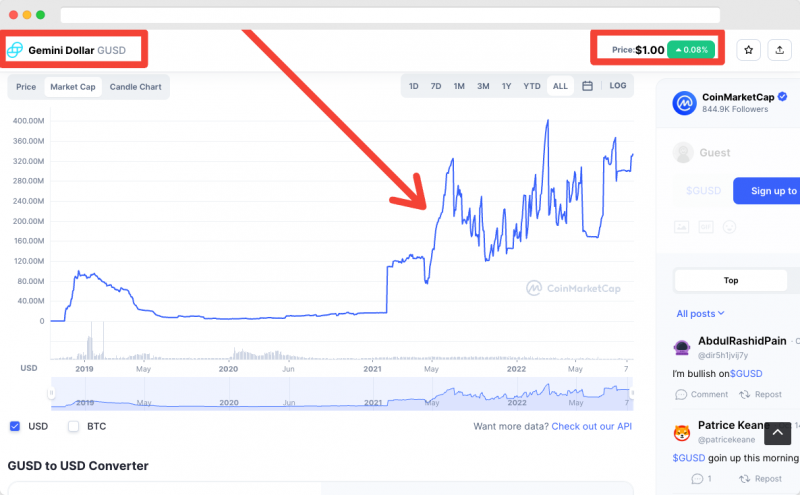Select the 1Y time range

click(x=506, y=86)
